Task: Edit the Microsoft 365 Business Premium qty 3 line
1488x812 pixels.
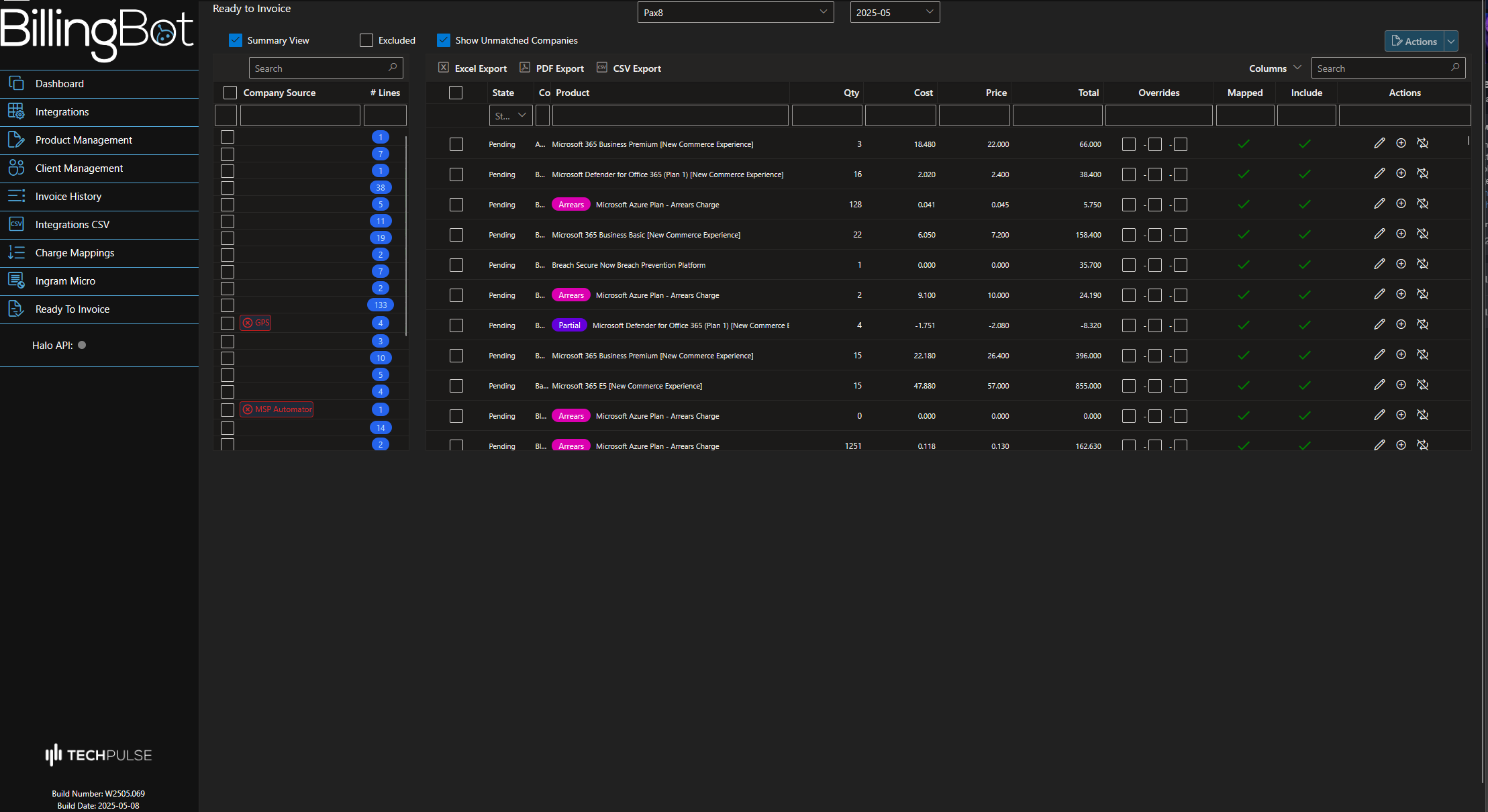Action: pyautogui.click(x=1379, y=143)
